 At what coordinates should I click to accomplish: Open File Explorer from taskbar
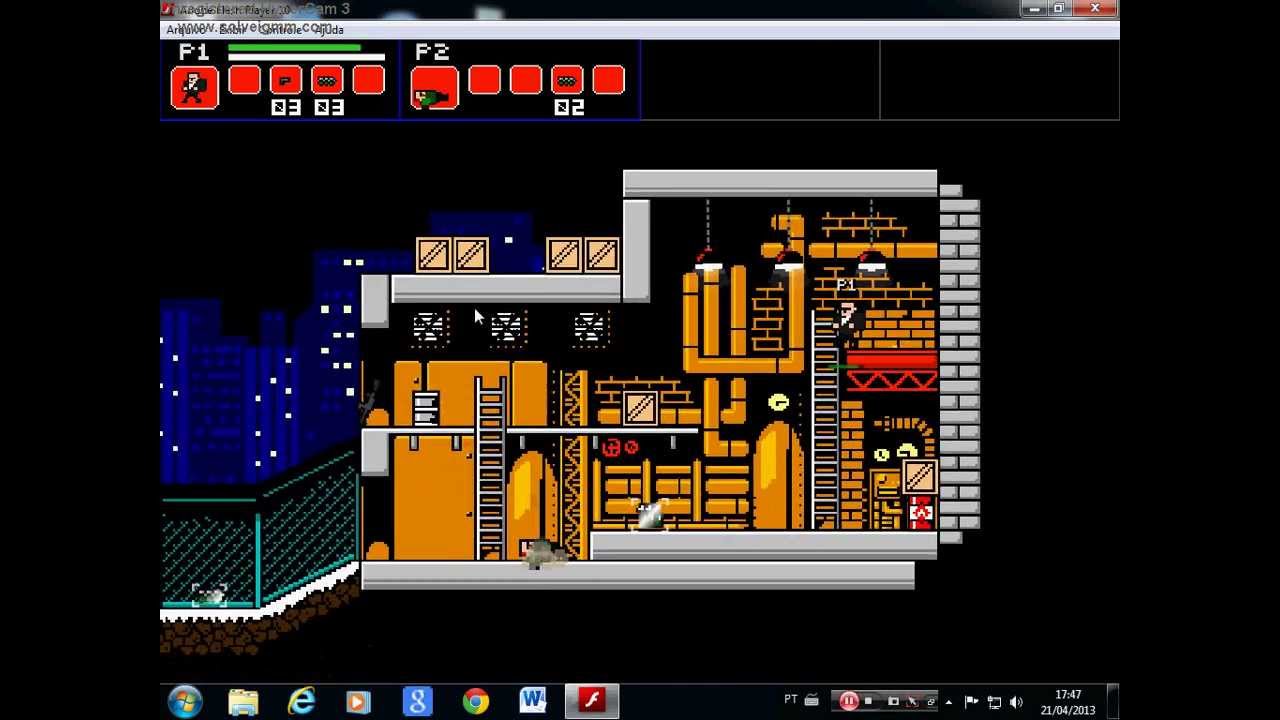pyautogui.click(x=243, y=701)
